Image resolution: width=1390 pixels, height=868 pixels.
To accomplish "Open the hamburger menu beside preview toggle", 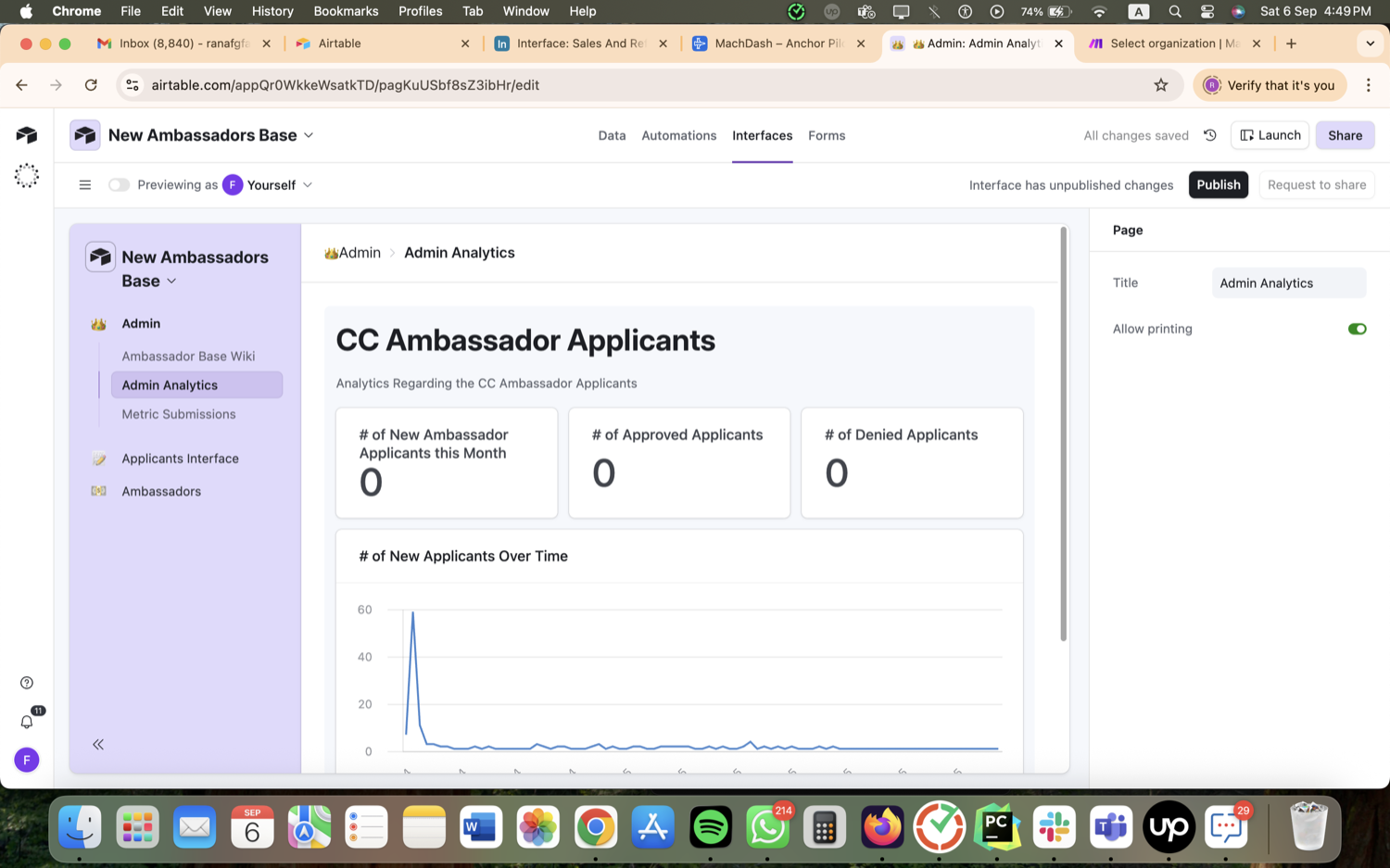I will point(85,185).
